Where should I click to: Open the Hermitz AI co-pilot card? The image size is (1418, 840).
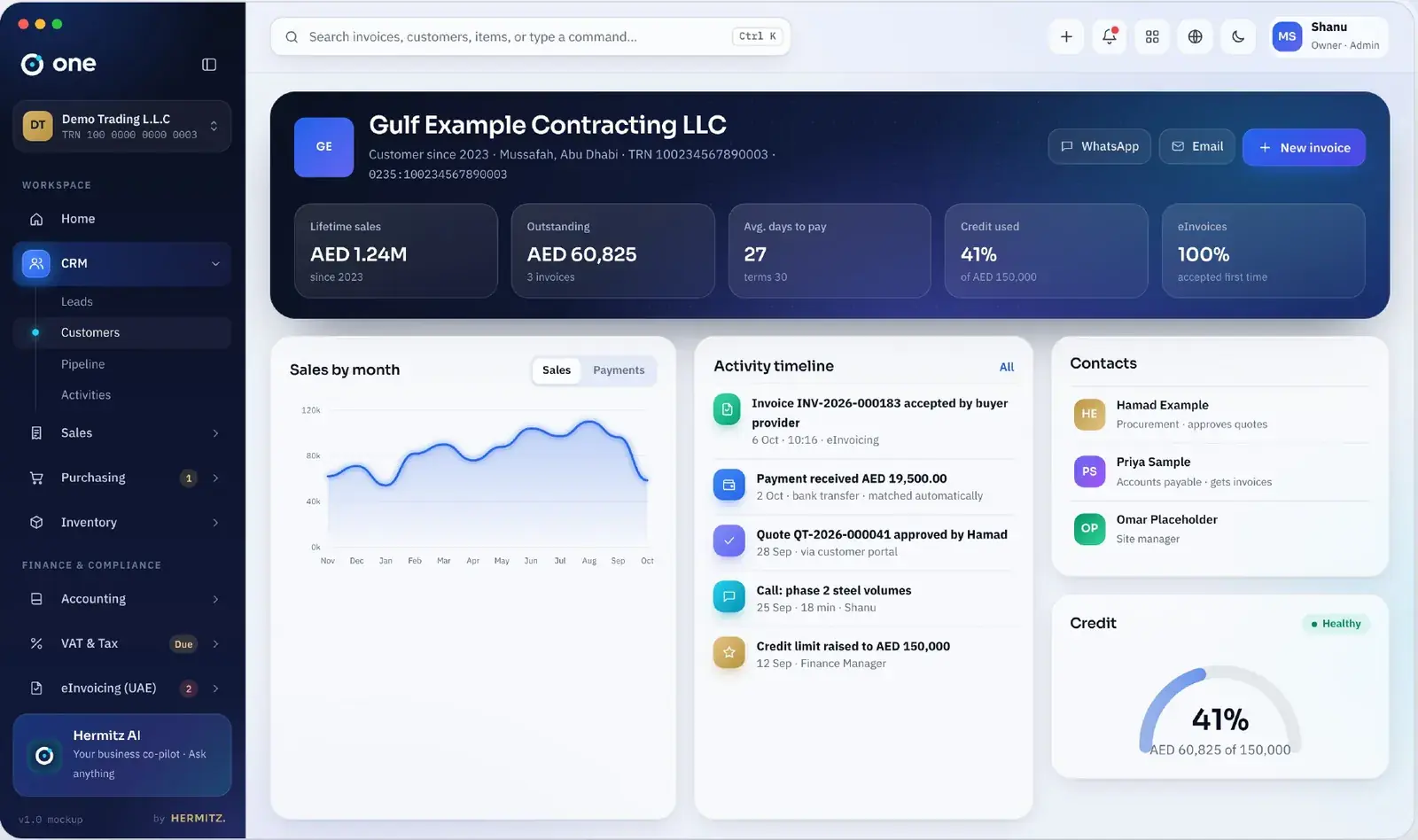pyautogui.click(x=122, y=755)
